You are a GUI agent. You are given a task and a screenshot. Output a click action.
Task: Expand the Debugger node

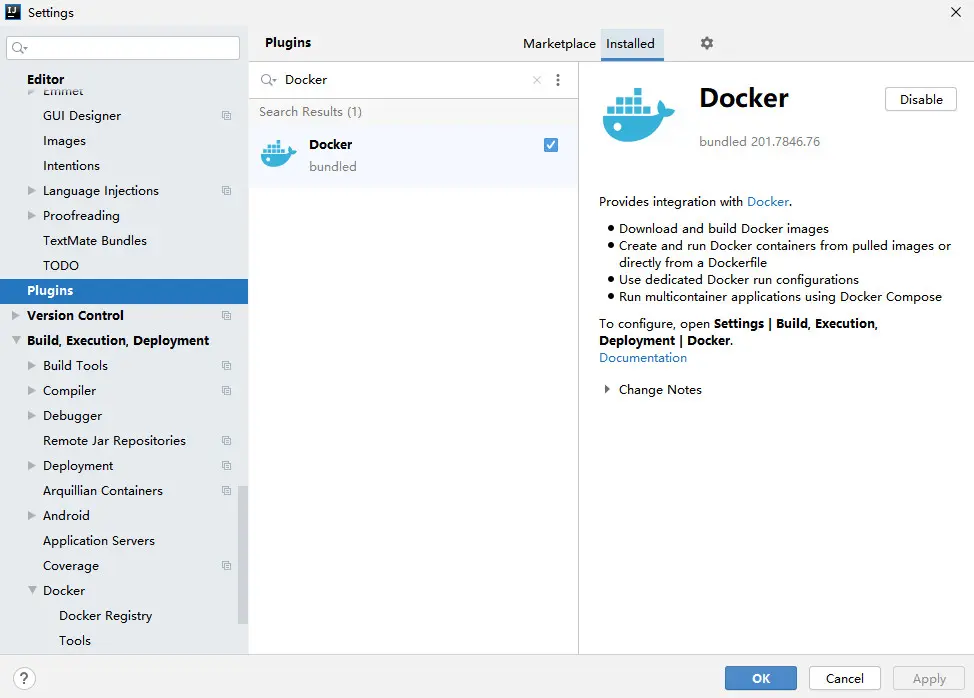tap(32, 415)
